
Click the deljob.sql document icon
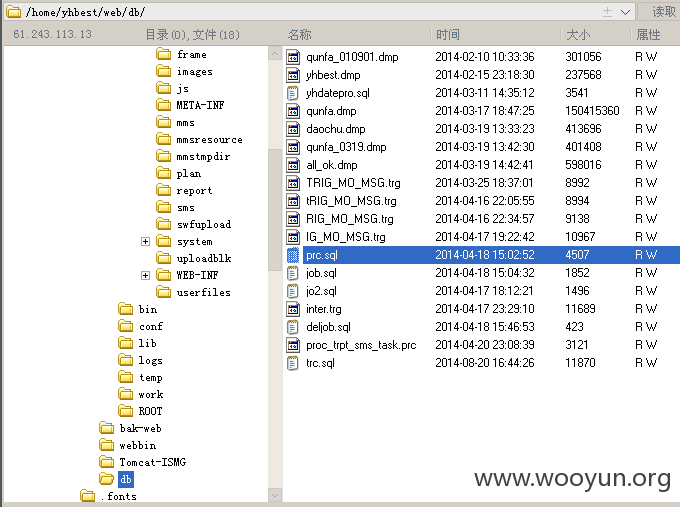click(293, 327)
